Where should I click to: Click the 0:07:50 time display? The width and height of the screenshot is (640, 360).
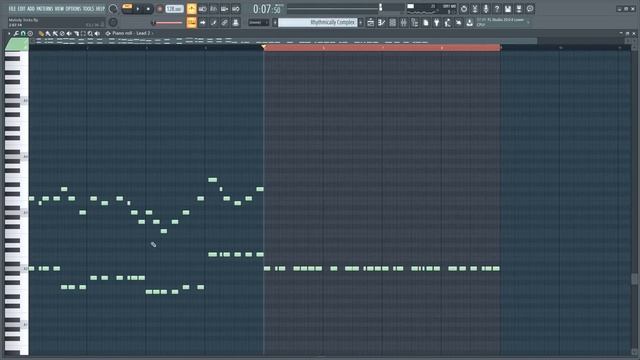click(267, 9)
